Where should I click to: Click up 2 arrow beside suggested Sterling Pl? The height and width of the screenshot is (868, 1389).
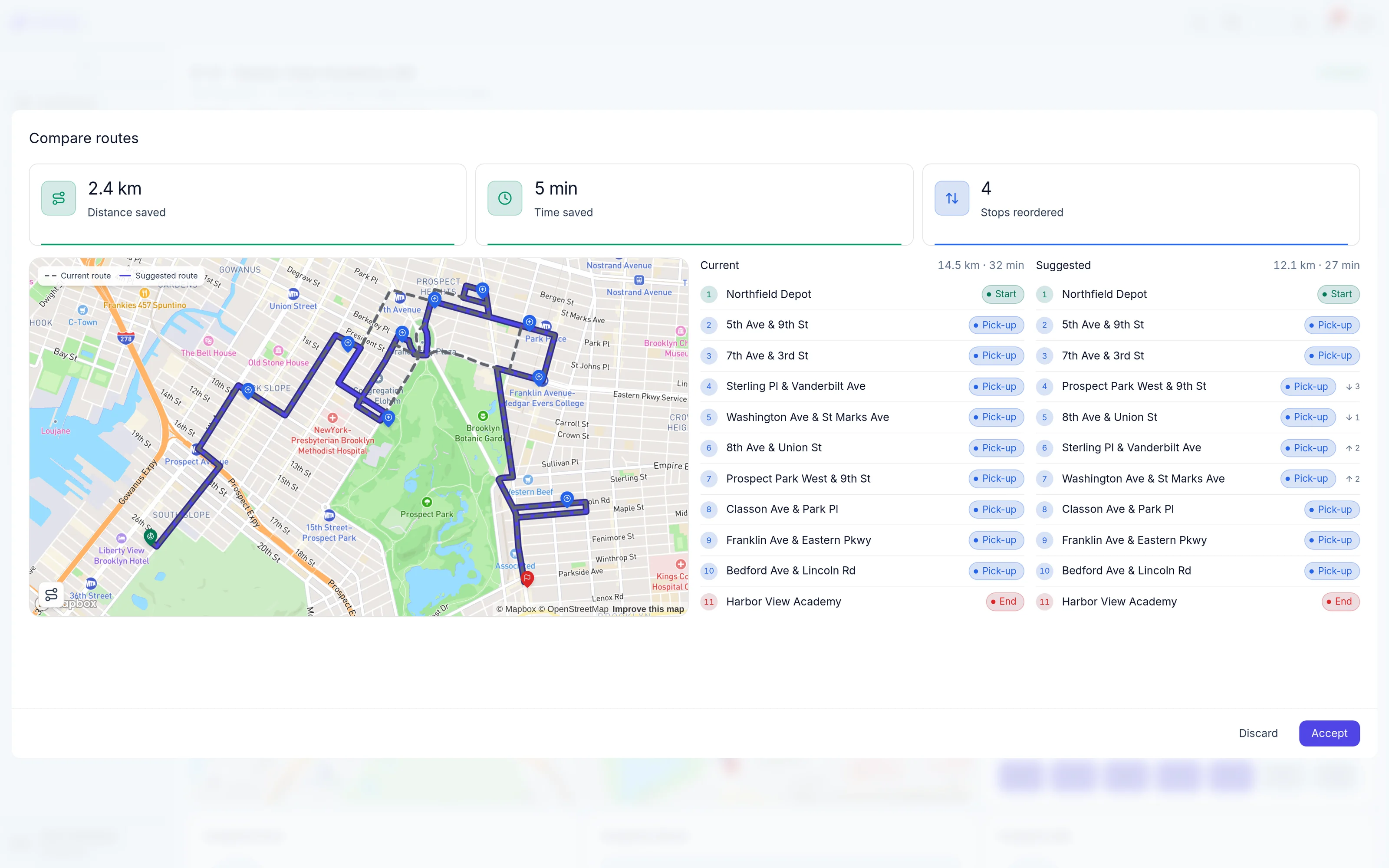pyautogui.click(x=1352, y=448)
